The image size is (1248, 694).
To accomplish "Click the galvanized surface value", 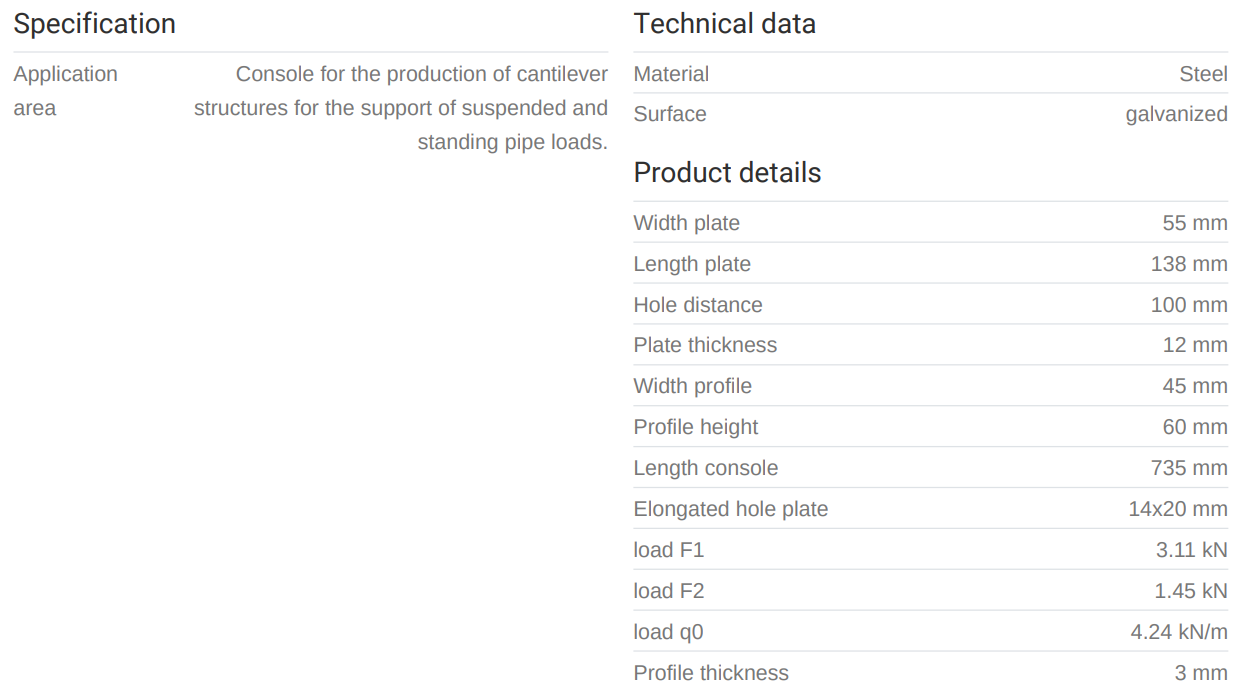I will click(x=1176, y=114).
